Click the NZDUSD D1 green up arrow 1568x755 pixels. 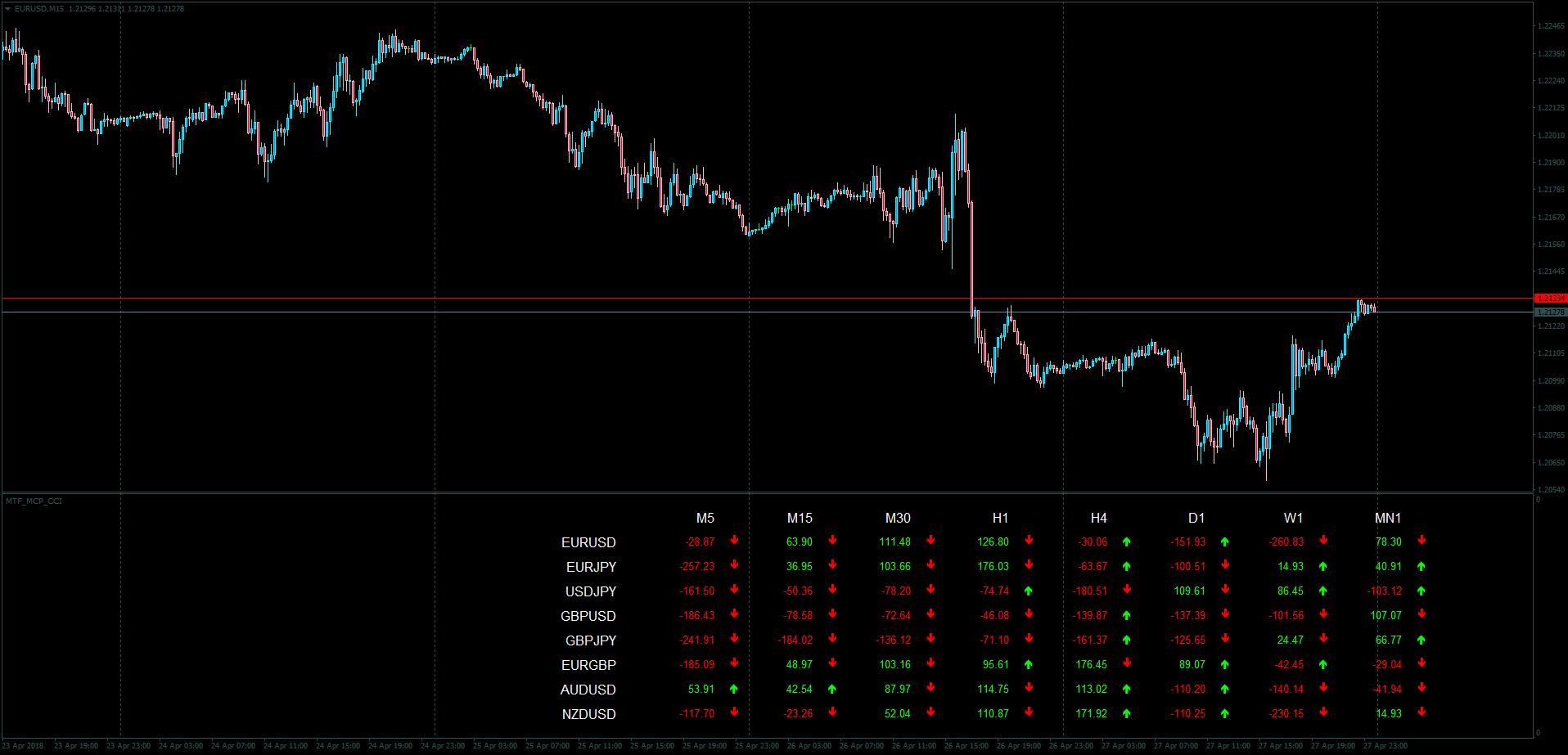click(1225, 713)
